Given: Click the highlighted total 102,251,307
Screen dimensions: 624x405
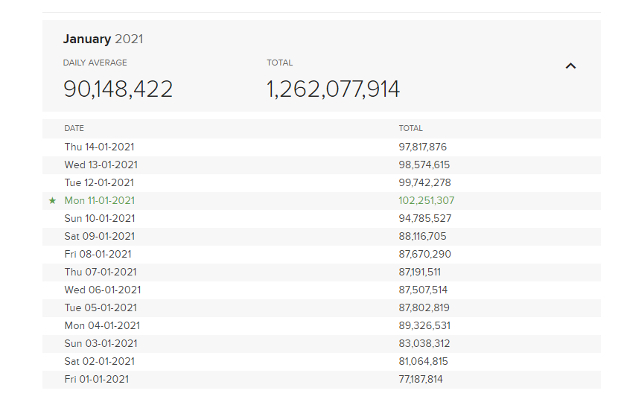Looking at the screenshot, I should click(x=425, y=201).
